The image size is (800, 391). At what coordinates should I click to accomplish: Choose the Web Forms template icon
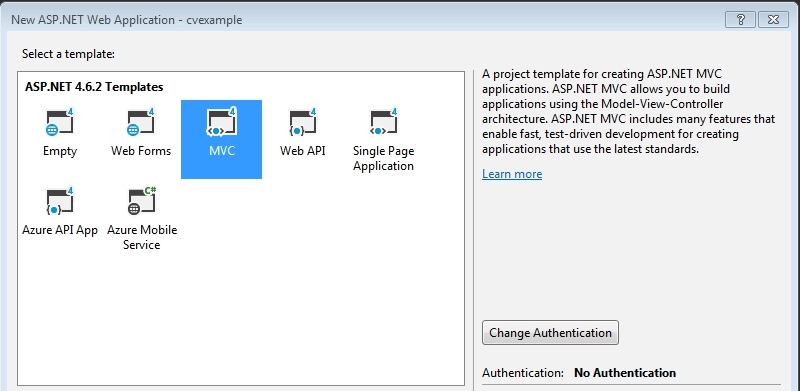(x=141, y=123)
